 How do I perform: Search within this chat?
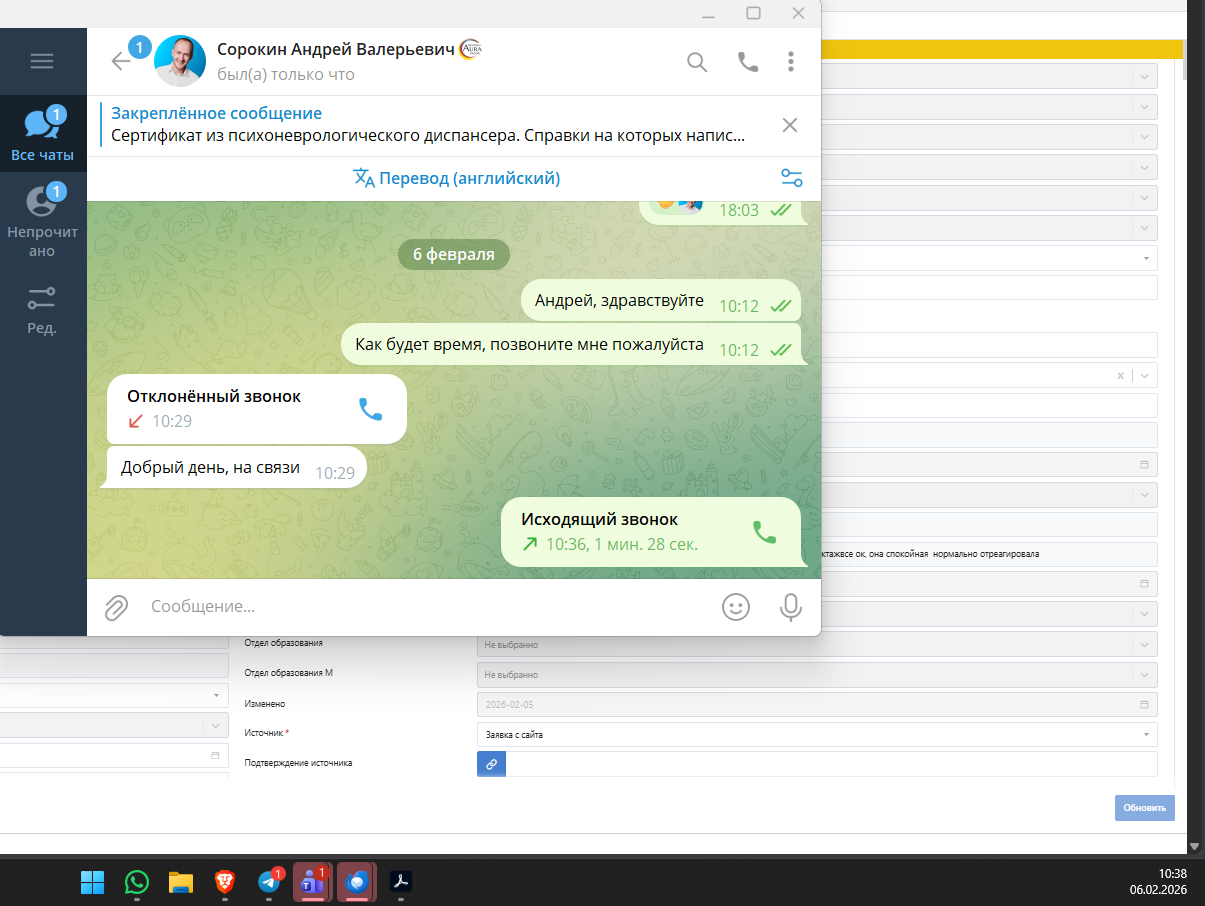coord(697,62)
